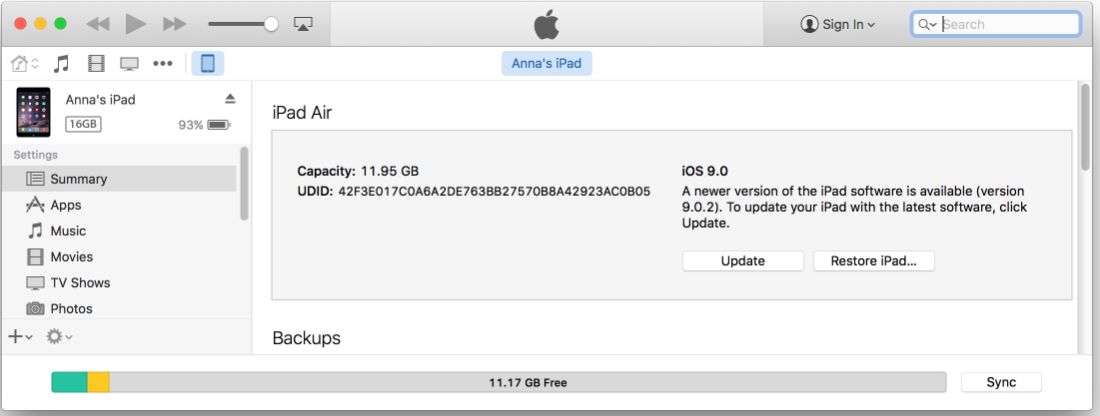1100x416 pixels.
Task: Click the main pane vertical scrollbar
Action: (1085, 126)
